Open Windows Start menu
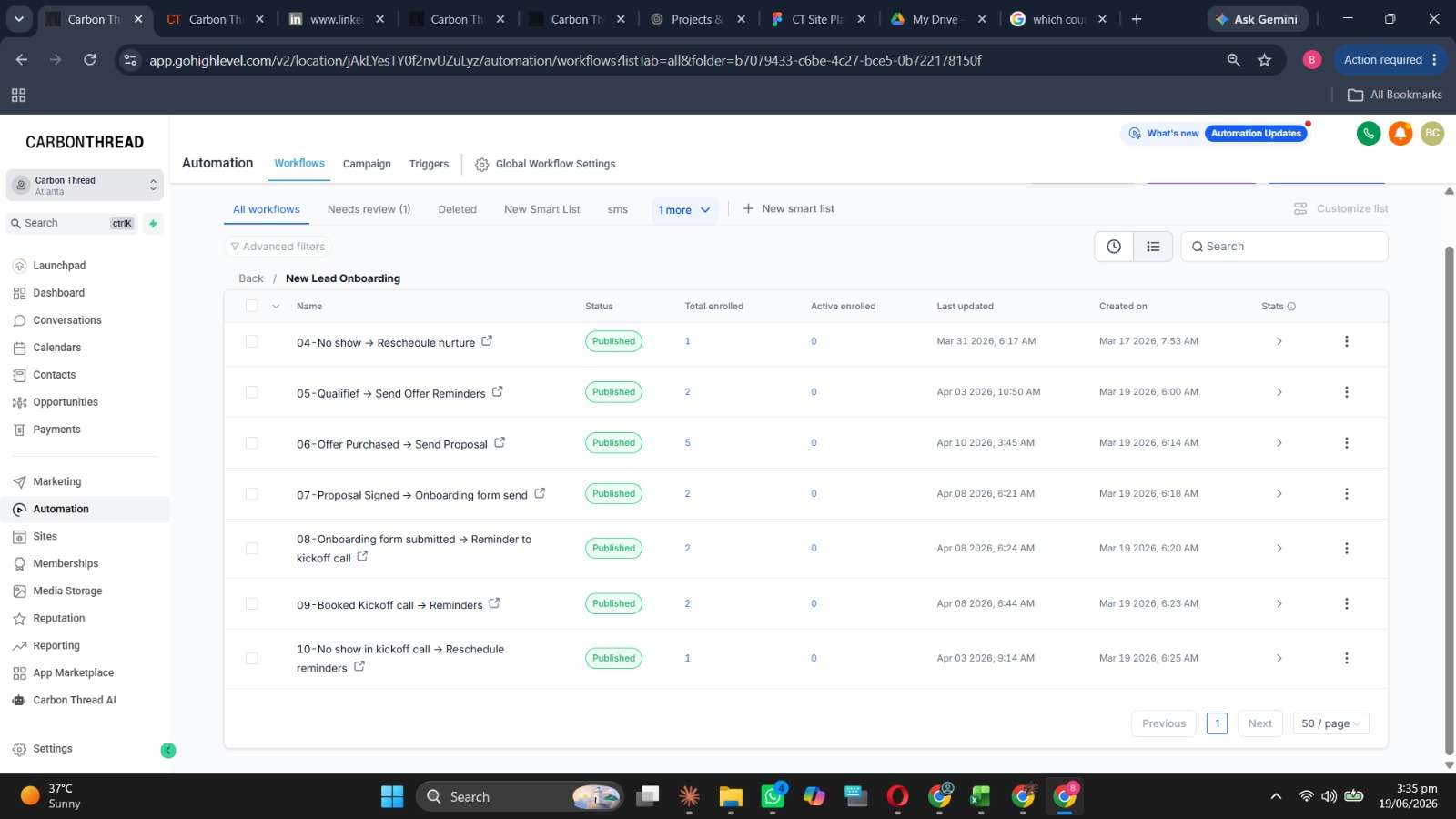 [392, 797]
